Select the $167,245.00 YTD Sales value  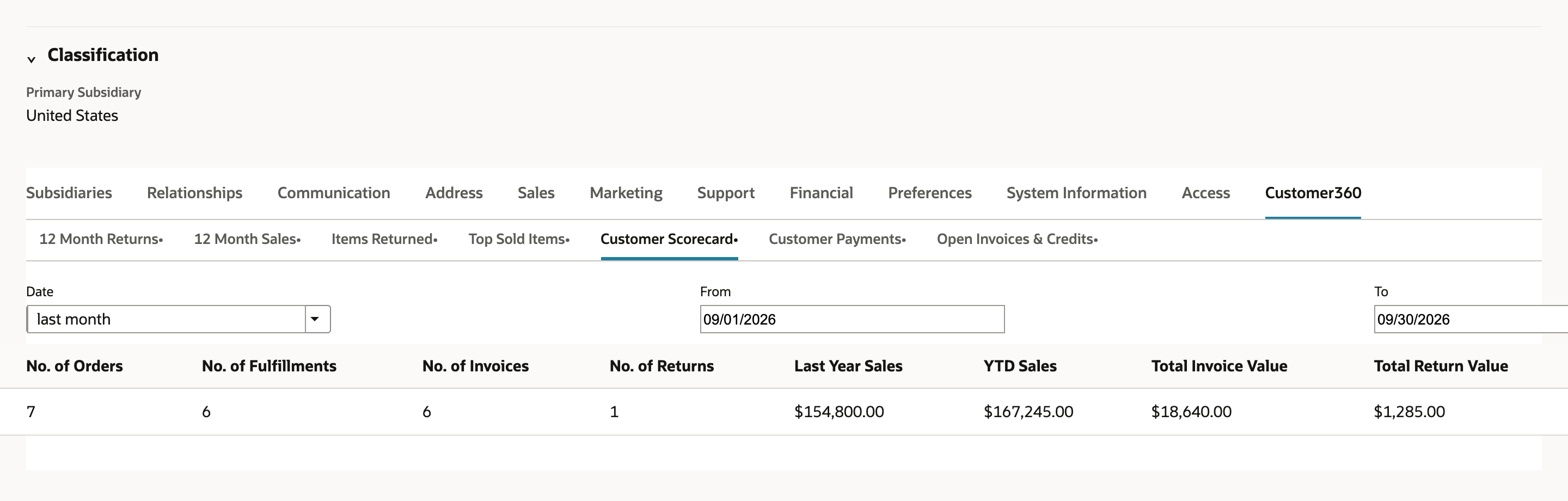1028,412
